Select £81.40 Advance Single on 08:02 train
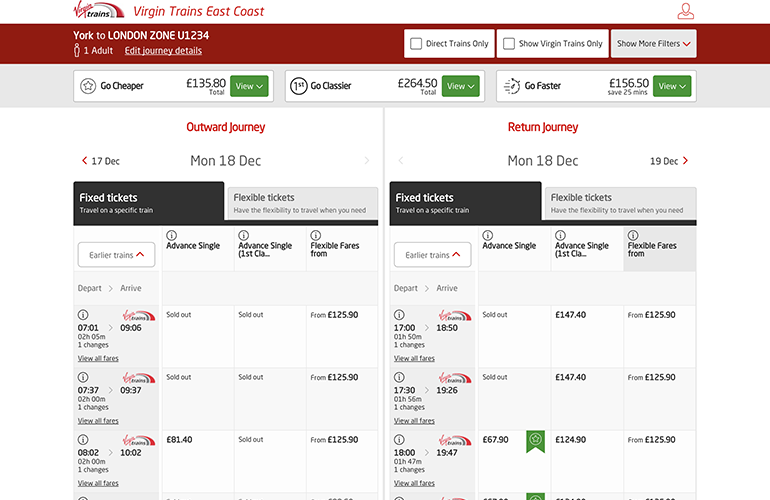The width and height of the screenshot is (770, 500). (x=179, y=440)
